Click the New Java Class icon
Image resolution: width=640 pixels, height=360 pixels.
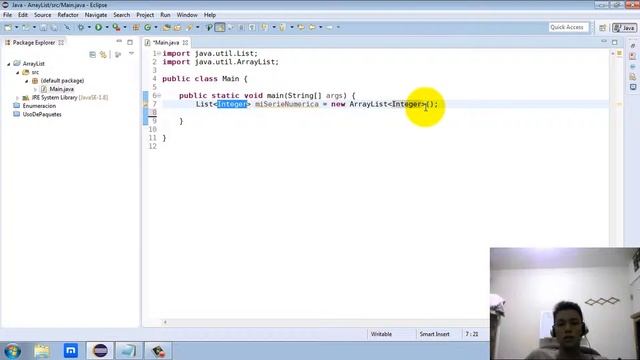click(x=147, y=27)
